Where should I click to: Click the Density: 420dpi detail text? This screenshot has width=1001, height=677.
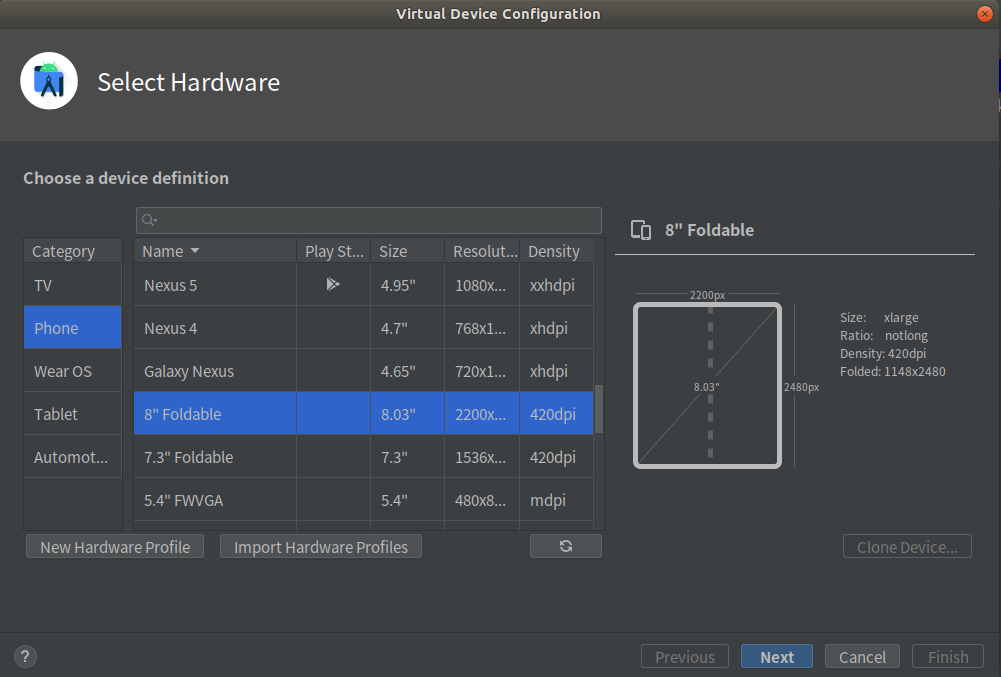(882, 353)
